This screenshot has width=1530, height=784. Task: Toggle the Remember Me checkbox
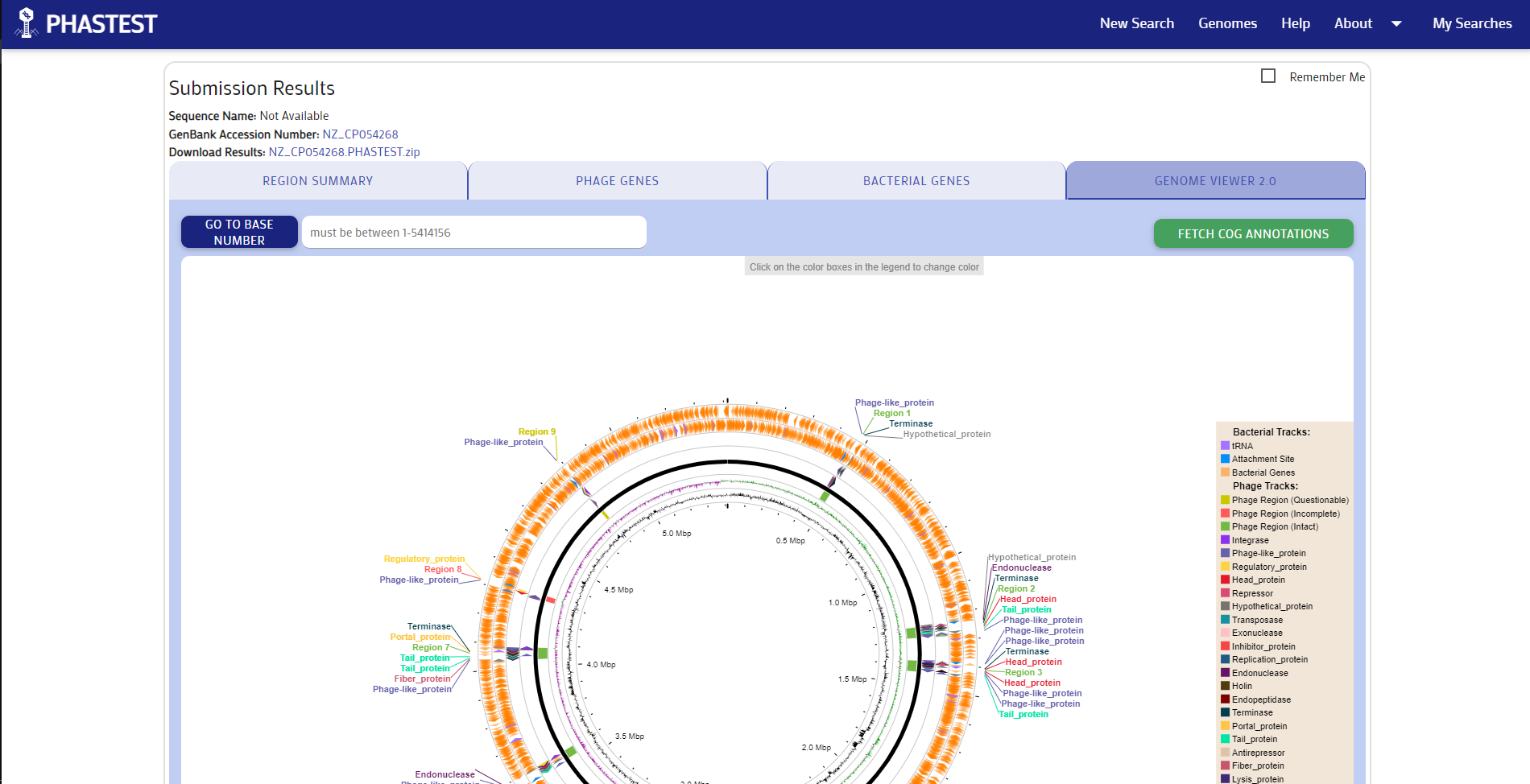(1268, 76)
